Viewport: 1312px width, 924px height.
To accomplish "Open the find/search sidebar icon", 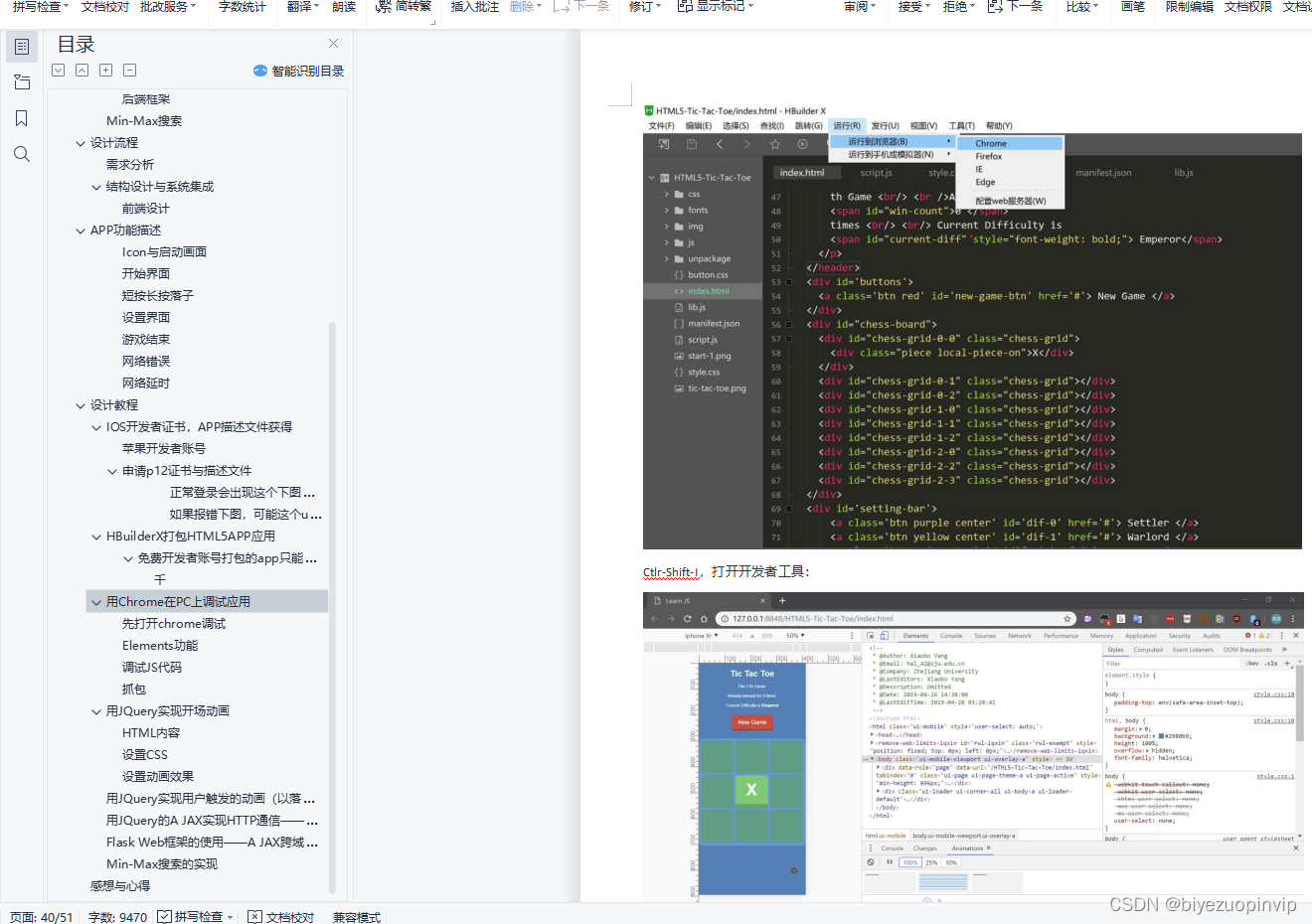I will pyautogui.click(x=22, y=154).
